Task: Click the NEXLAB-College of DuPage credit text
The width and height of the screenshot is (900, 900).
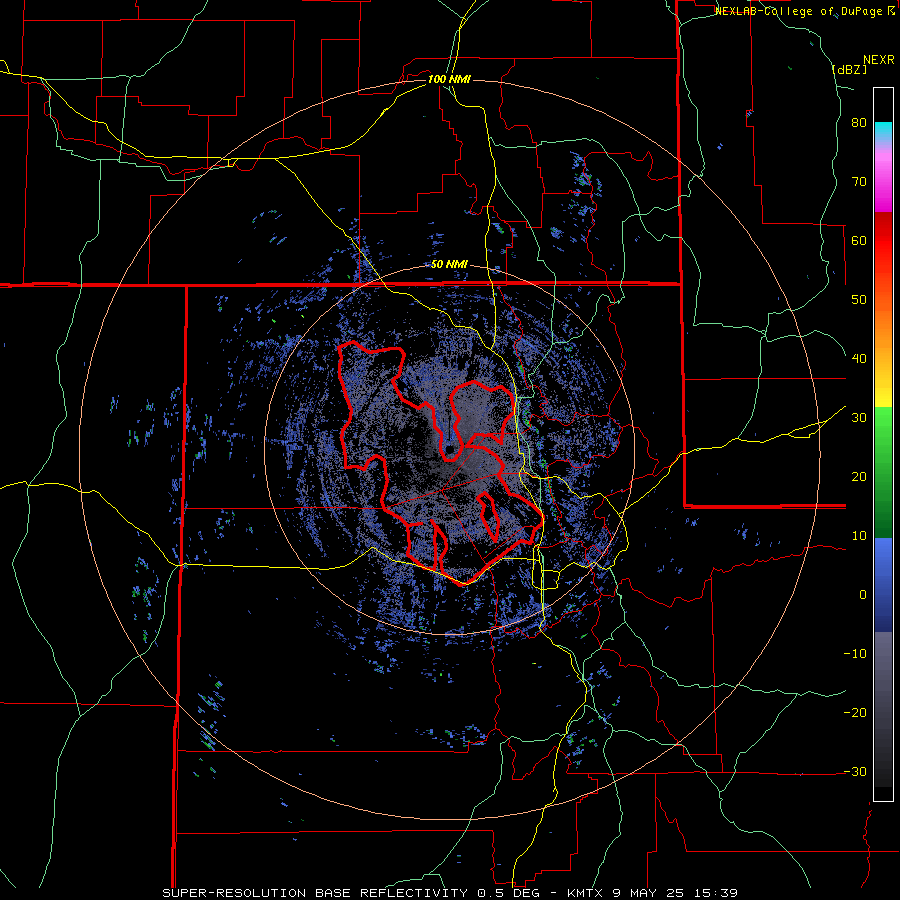Action: tap(805, 11)
